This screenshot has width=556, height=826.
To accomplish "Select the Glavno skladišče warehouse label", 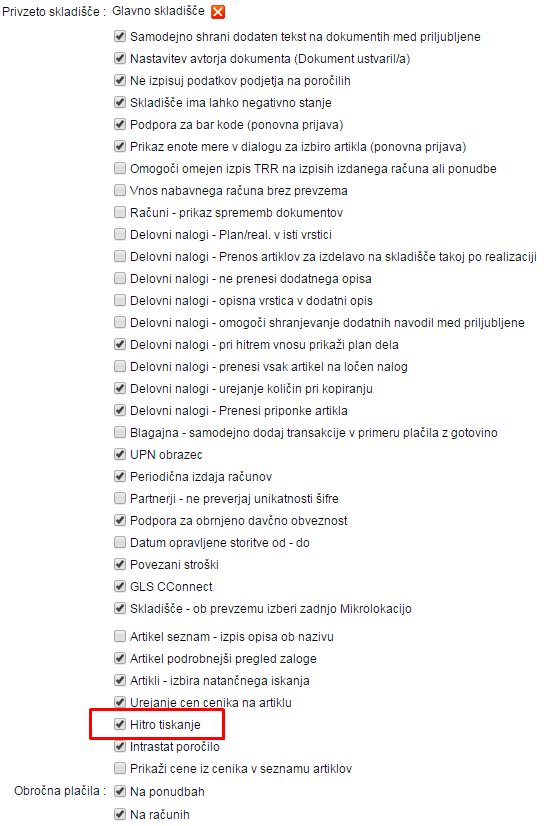I will point(158,11).
